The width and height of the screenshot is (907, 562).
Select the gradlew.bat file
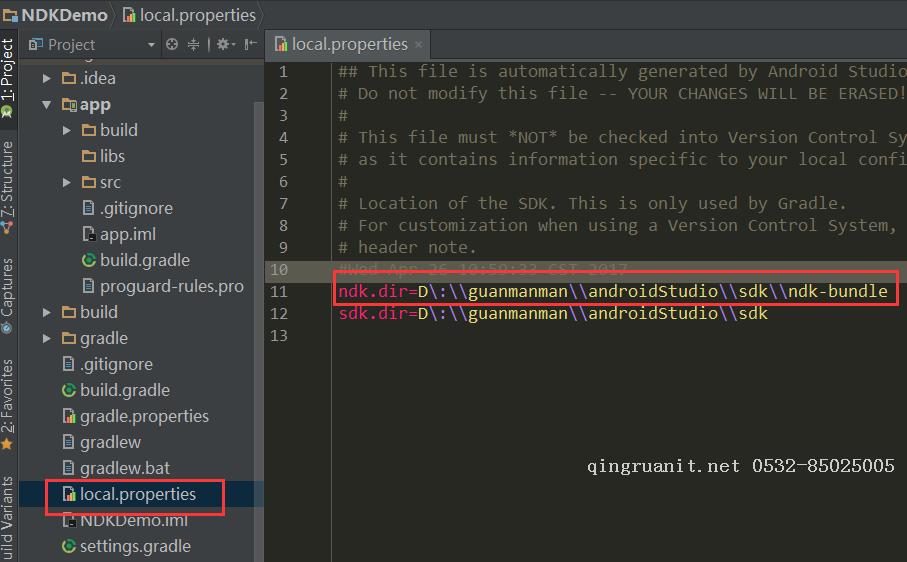point(116,469)
